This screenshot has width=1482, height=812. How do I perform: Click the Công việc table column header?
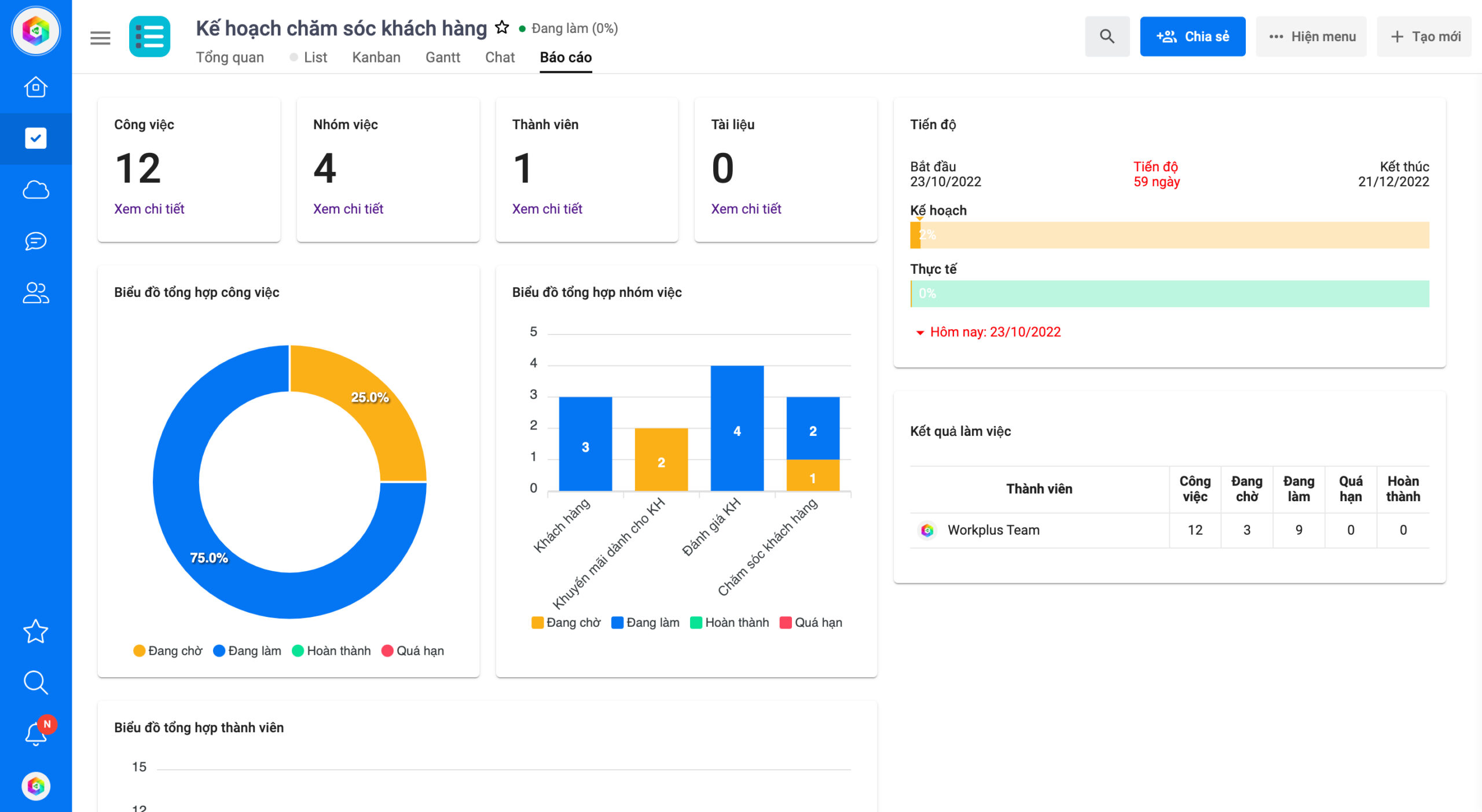(1195, 489)
